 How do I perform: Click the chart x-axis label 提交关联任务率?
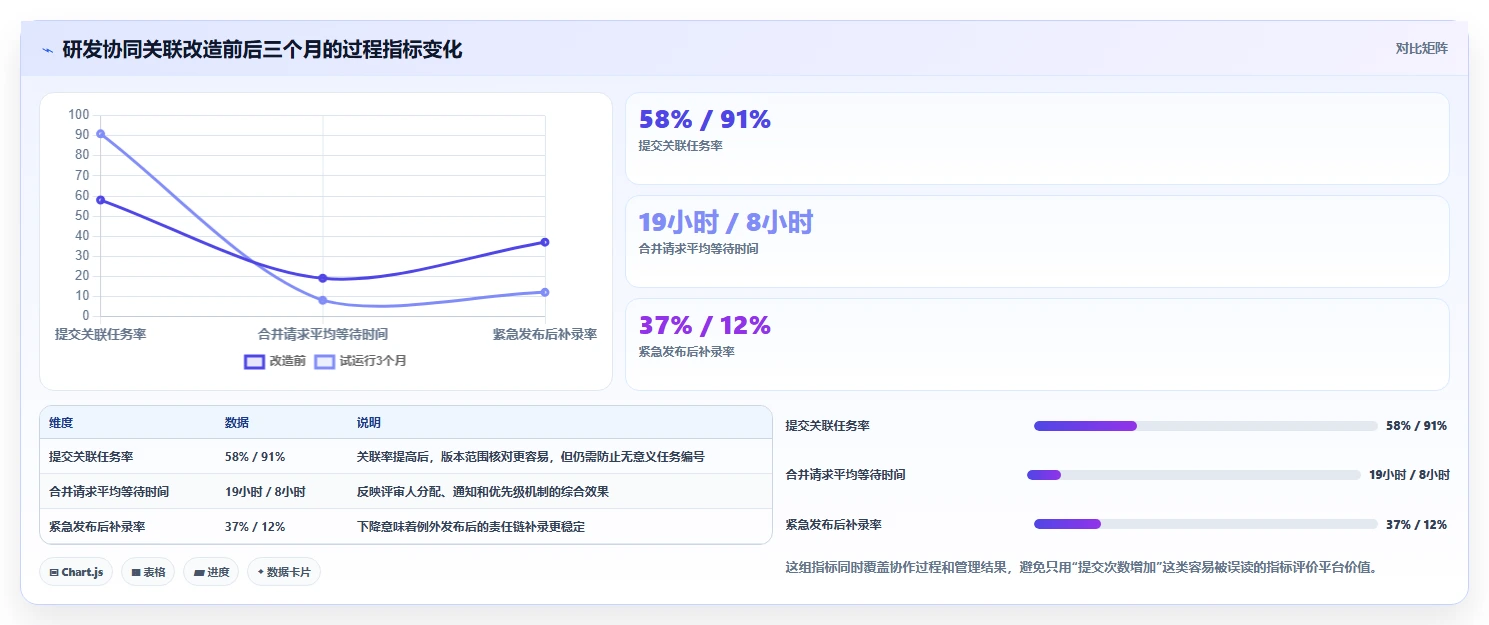point(100,334)
